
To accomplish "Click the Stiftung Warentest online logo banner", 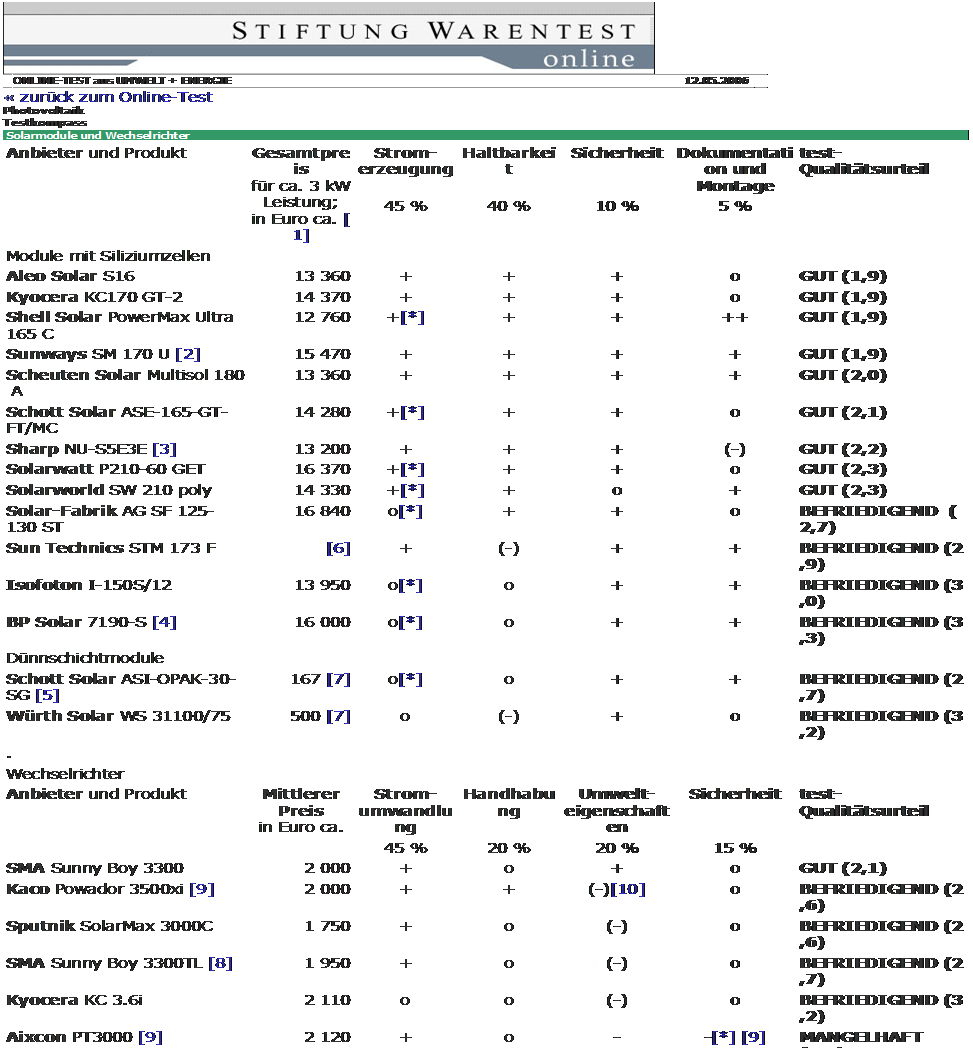I will click(329, 38).
